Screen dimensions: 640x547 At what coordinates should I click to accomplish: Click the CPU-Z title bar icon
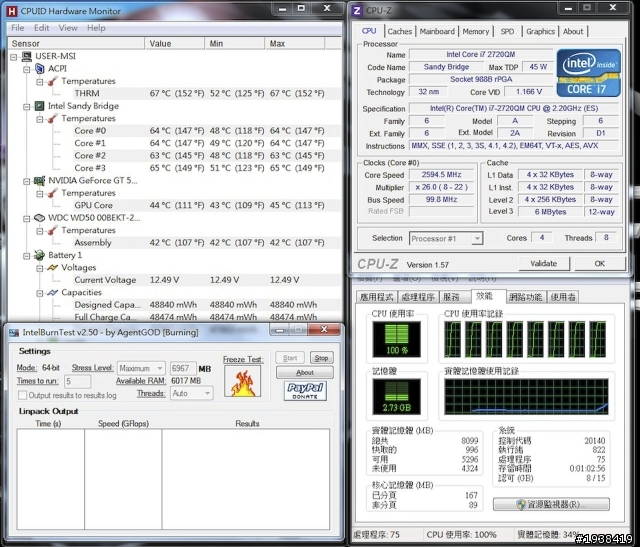click(357, 11)
